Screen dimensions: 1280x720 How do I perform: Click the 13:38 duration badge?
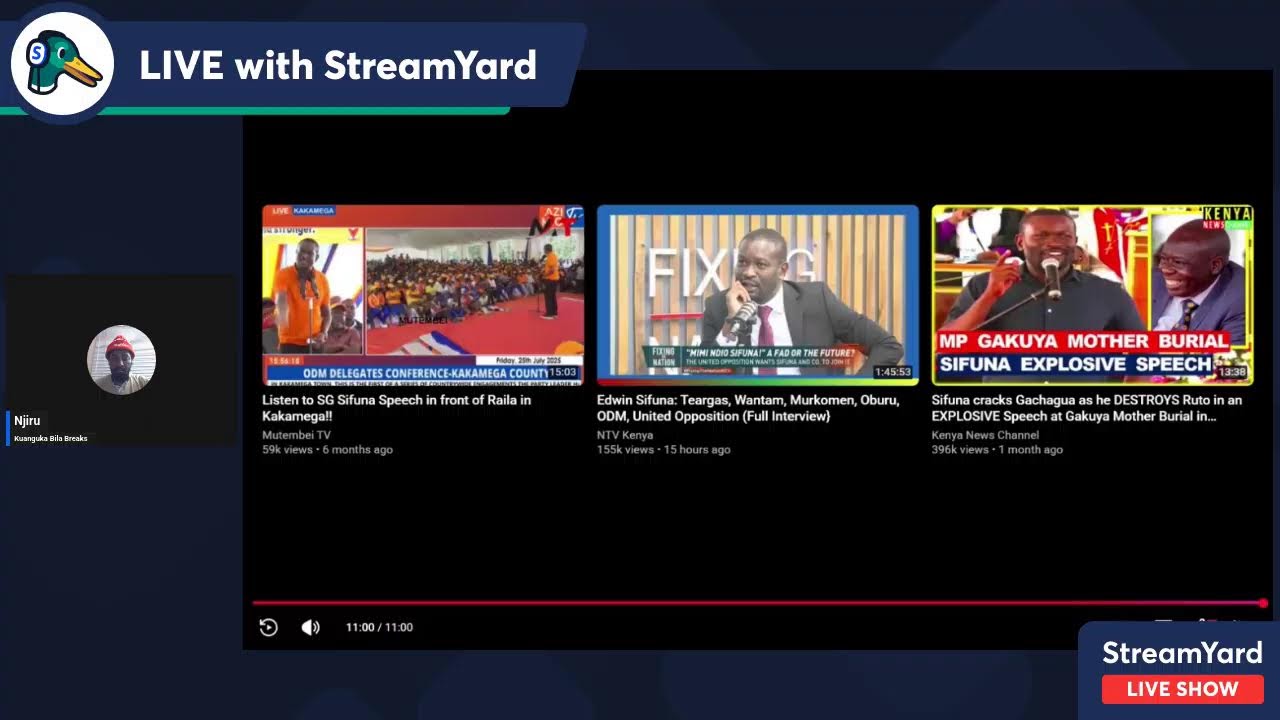(1232, 372)
